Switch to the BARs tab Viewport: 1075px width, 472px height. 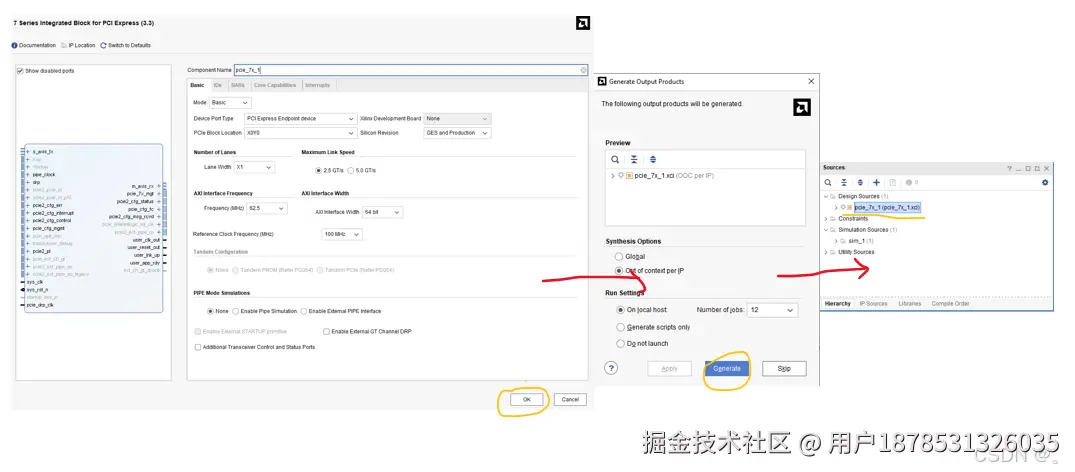[x=238, y=85]
